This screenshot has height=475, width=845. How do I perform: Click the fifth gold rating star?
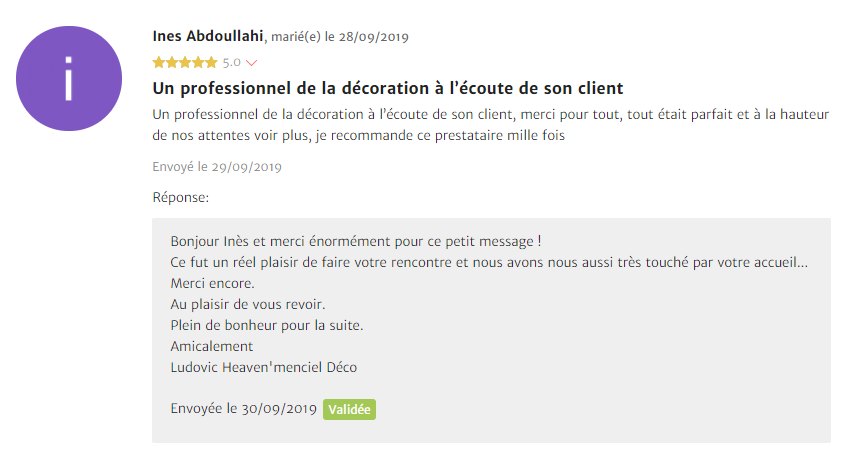click(211, 63)
